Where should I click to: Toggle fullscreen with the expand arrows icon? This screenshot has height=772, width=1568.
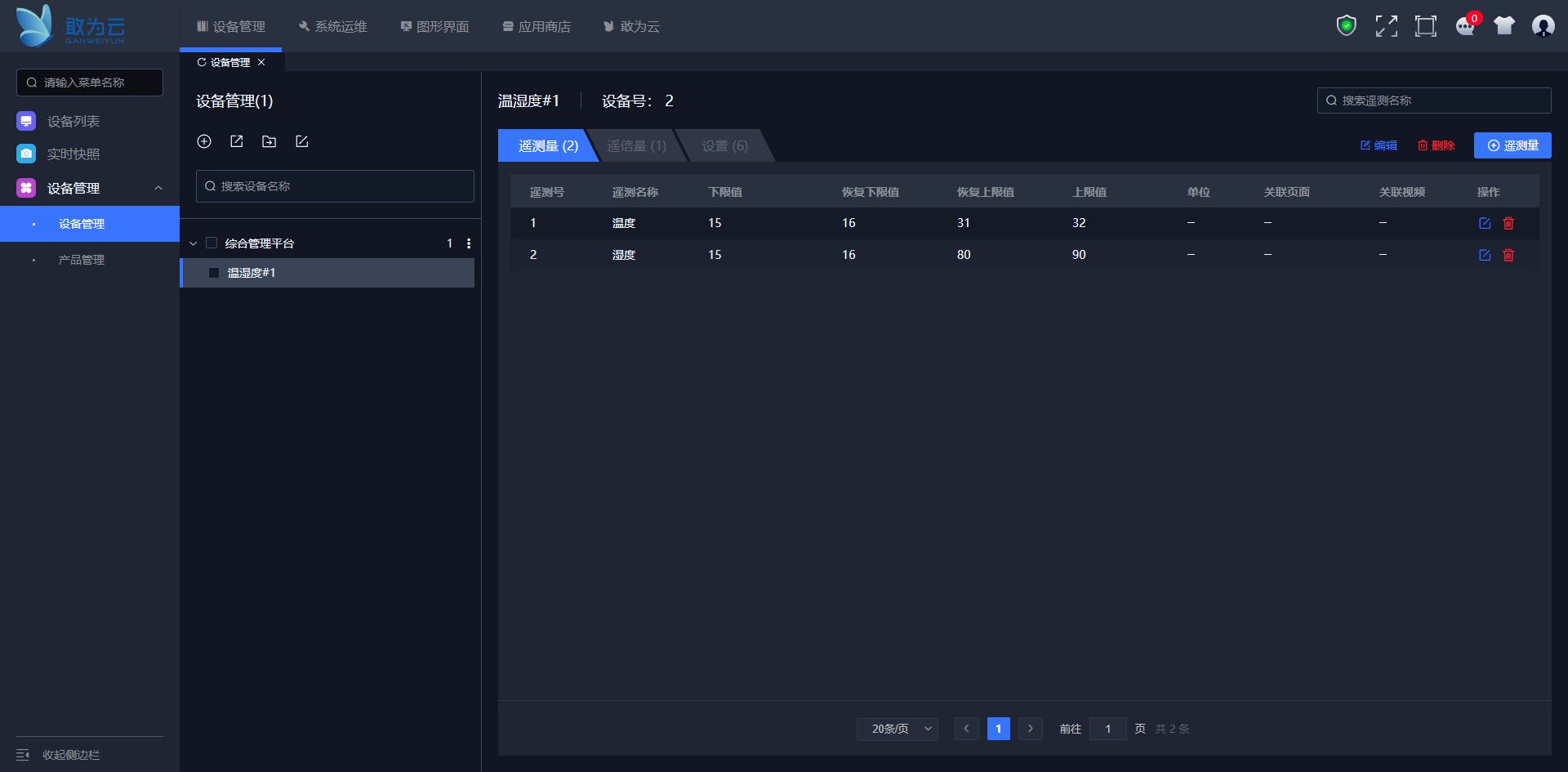(1386, 26)
